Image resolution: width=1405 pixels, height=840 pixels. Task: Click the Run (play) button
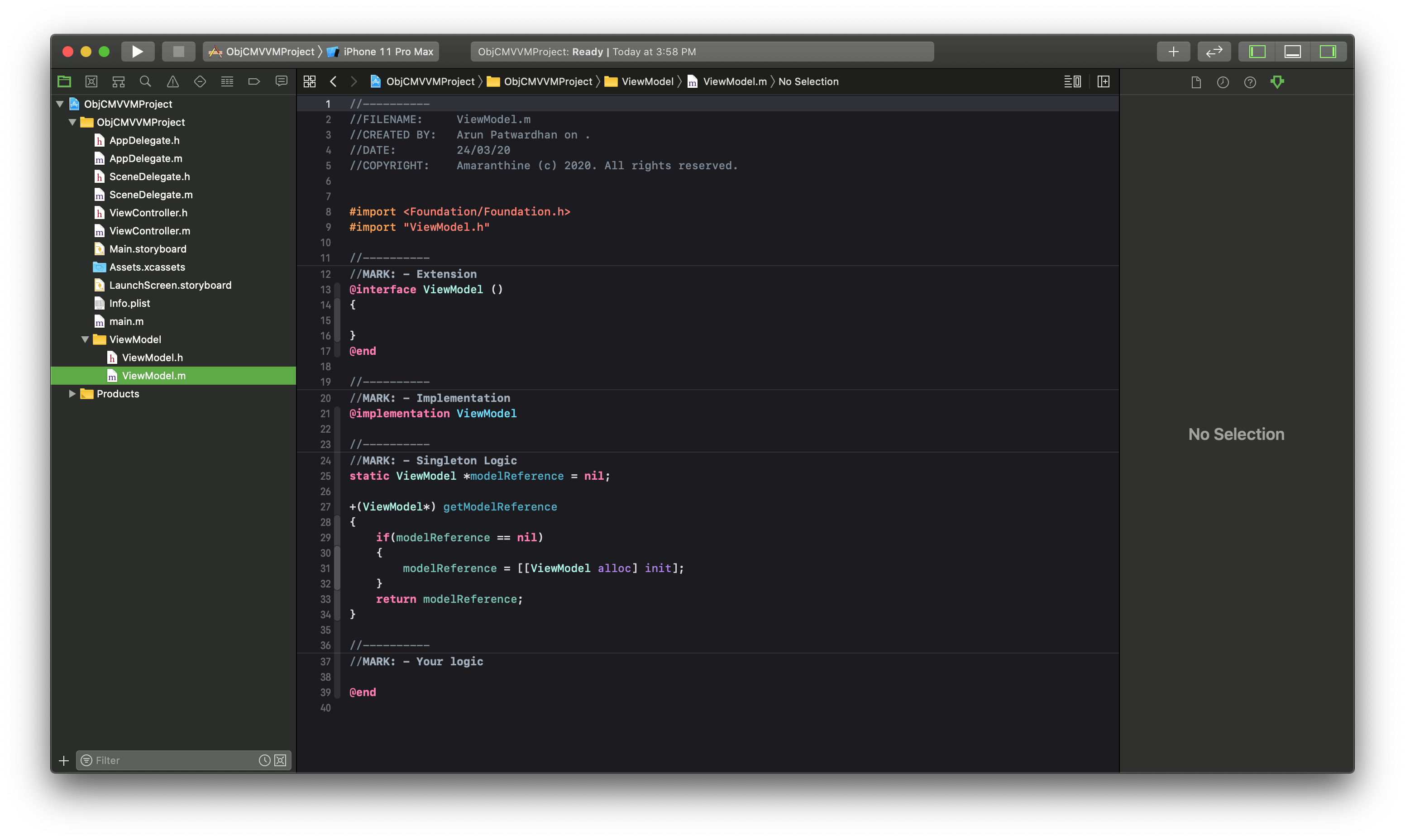tap(137, 52)
